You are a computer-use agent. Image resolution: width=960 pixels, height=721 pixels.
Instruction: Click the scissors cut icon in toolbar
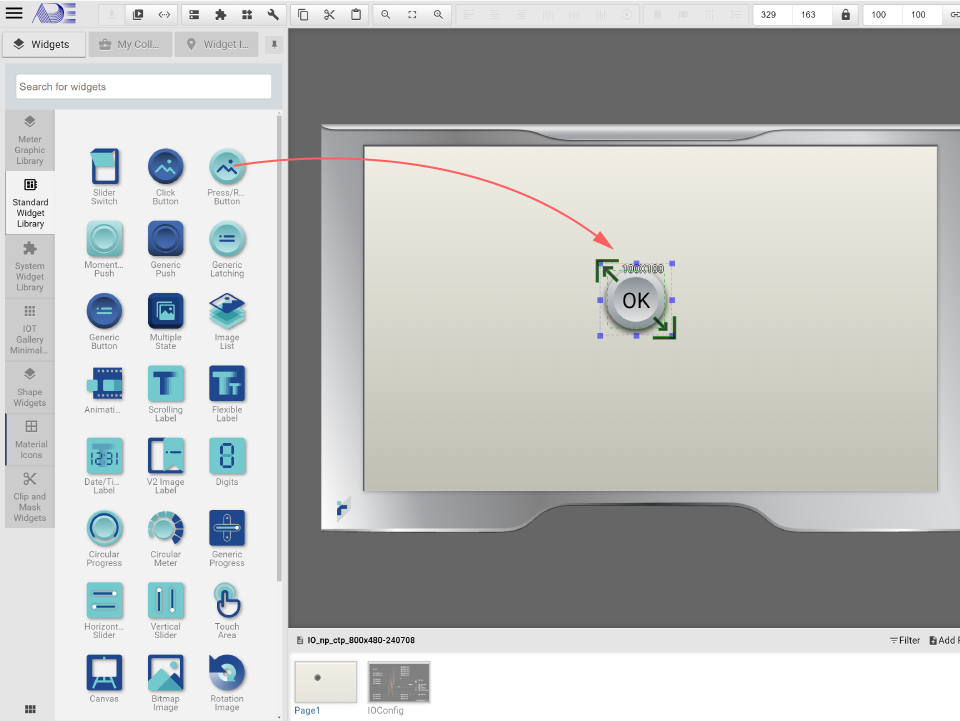tap(329, 15)
